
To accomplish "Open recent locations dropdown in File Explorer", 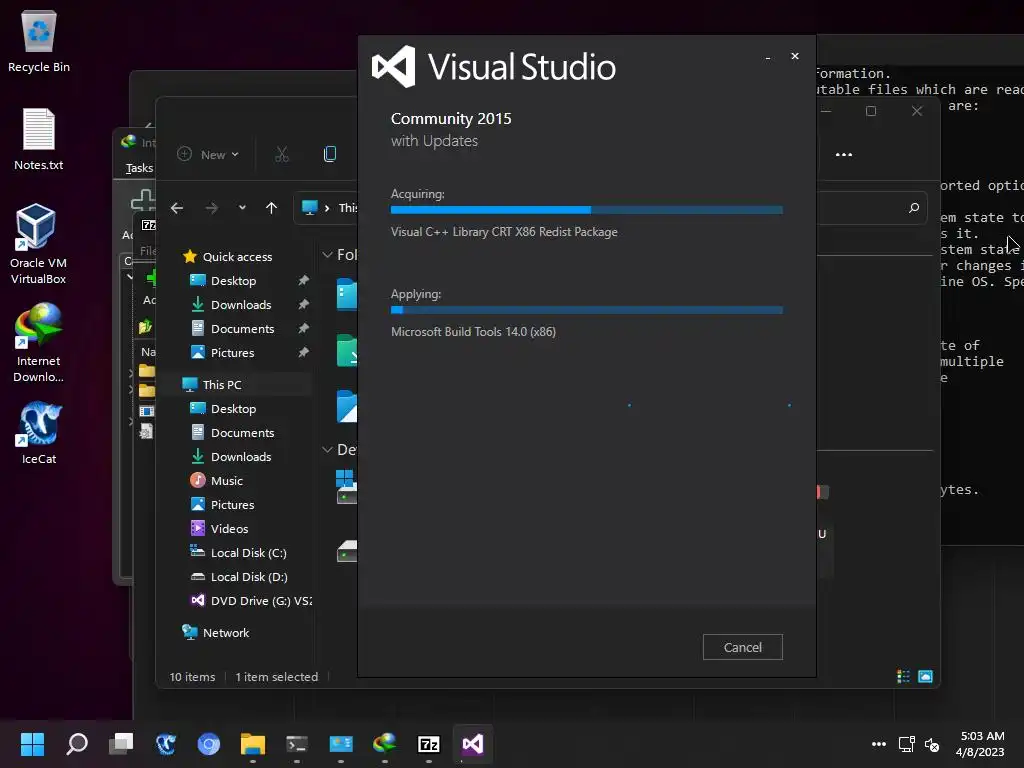I will (242, 208).
